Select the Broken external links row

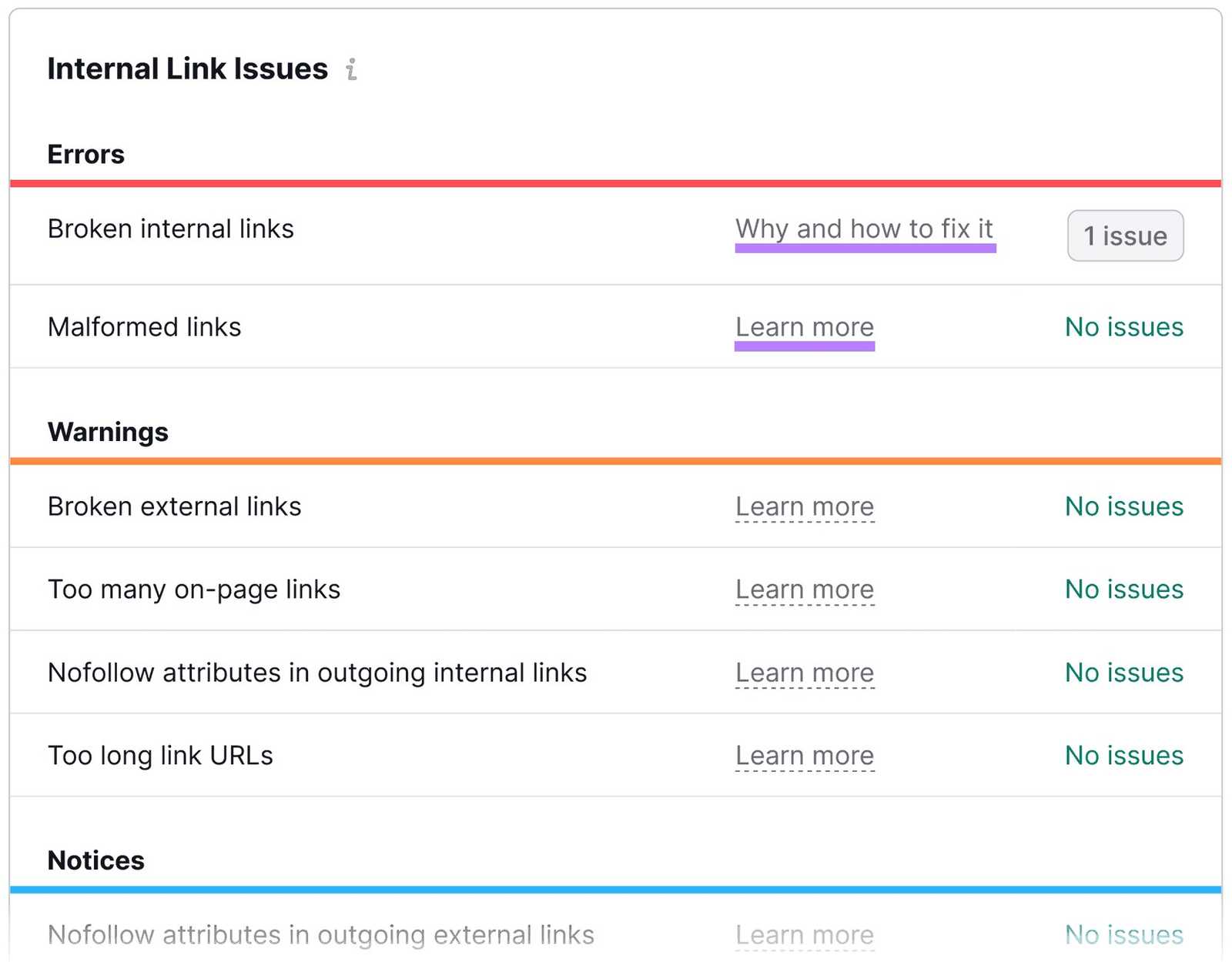pyautogui.click(x=174, y=506)
